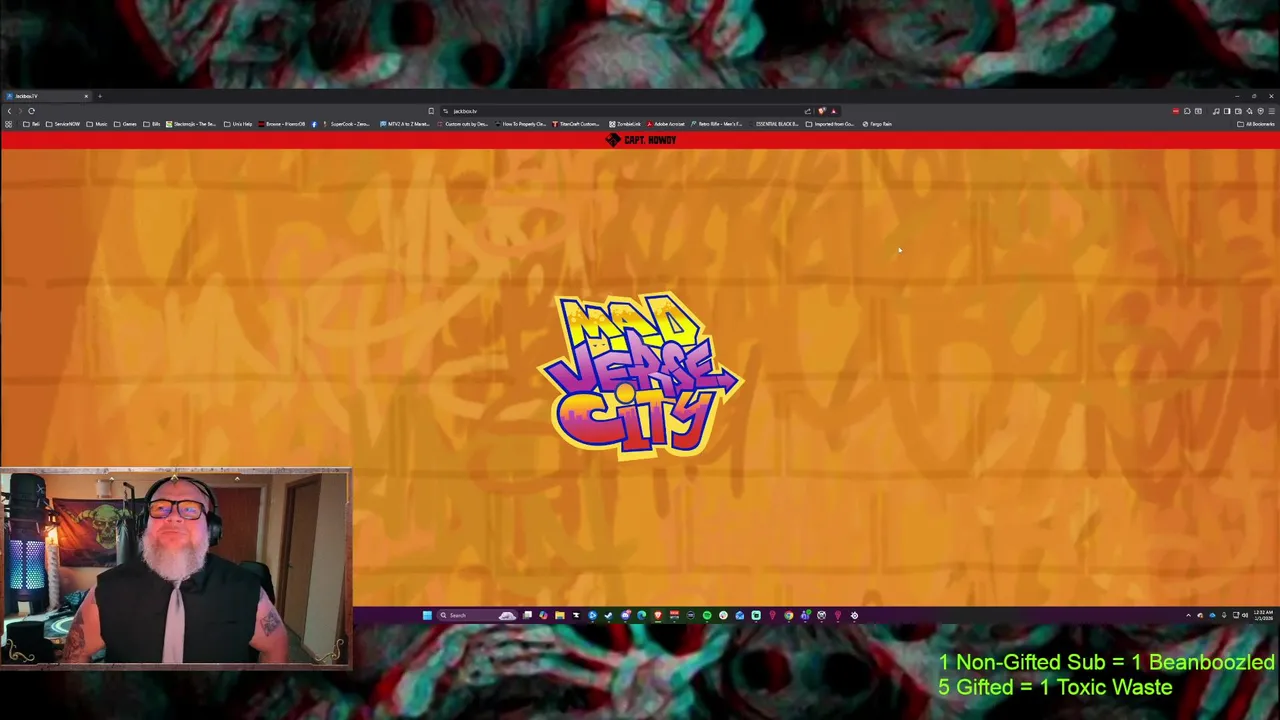
Task: Toggle the browser sidebar panel icon
Action: (1226, 111)
